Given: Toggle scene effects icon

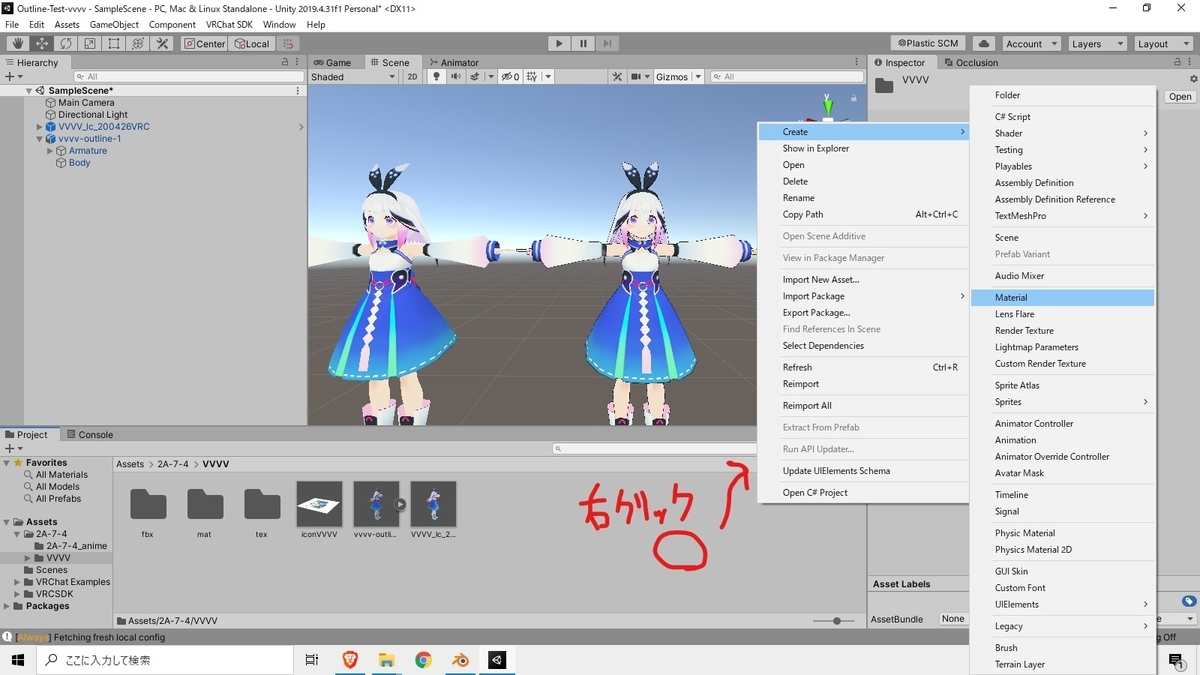Looking at the screenshot, I should click(x=476, y=77).
